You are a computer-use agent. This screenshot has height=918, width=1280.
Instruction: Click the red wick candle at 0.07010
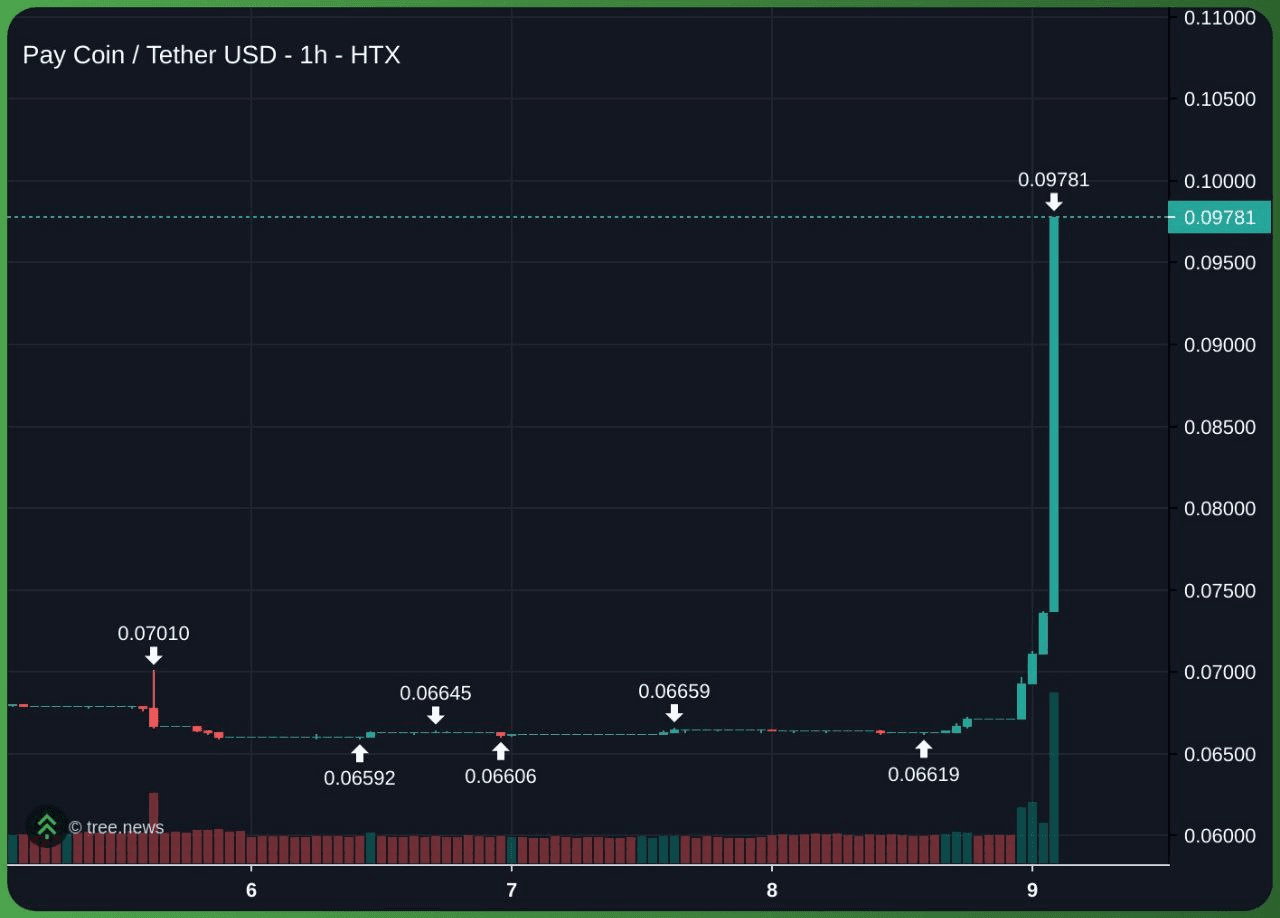click(x=153, y=698)
